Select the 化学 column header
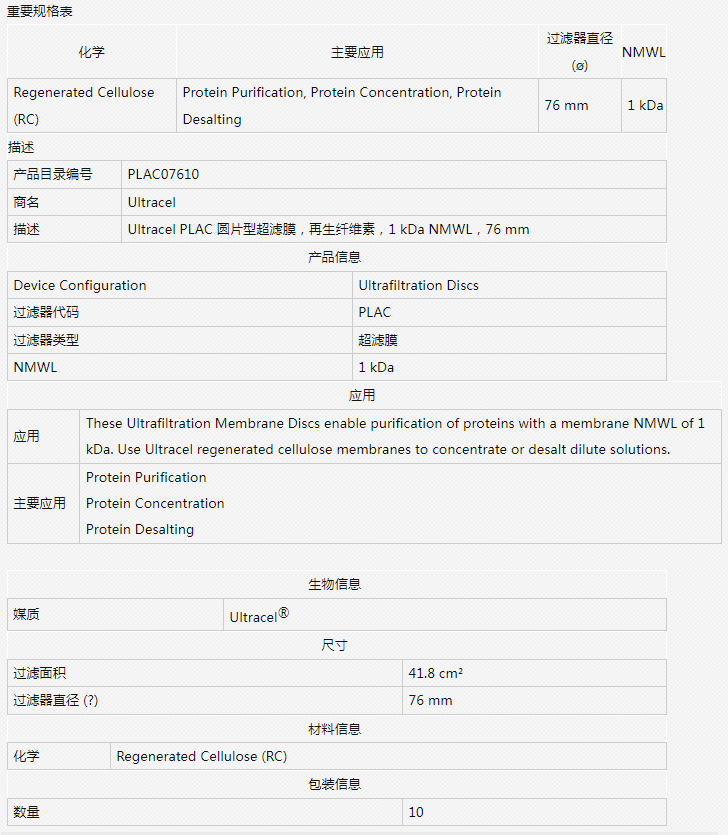The width and height of the screenshot is (728, 835). [x=92, y=52]
